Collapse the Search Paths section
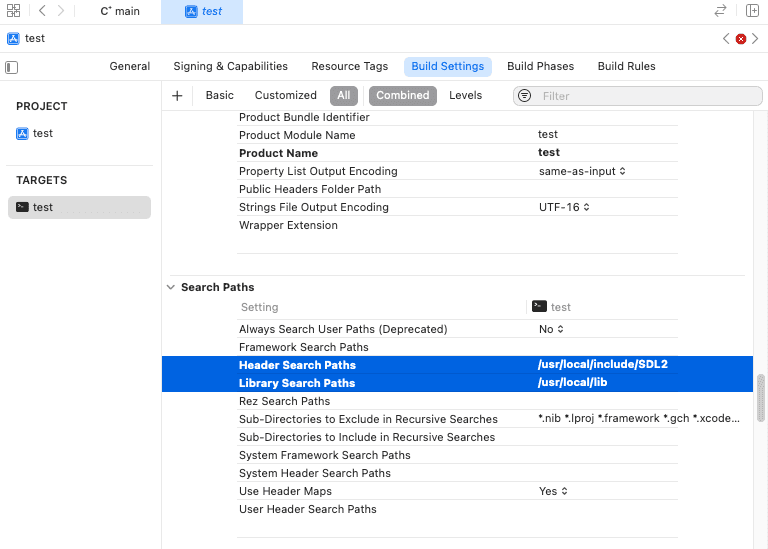The height and width of the screenshot is (549, 768). click(x=170, y=287)
